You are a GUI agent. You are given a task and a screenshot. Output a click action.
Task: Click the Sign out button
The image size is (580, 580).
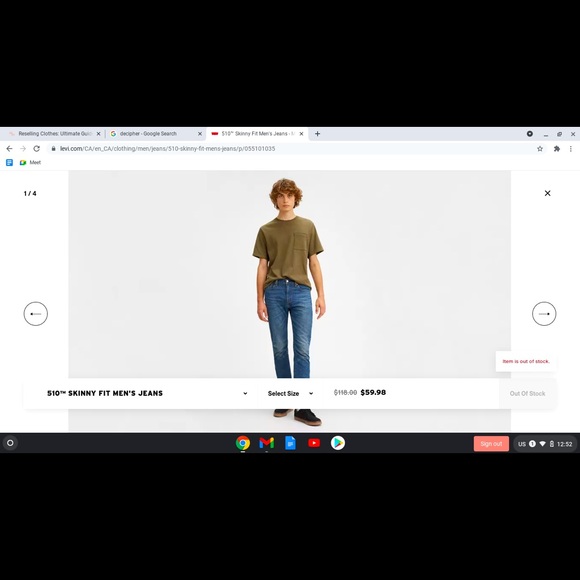click(491, 444)
